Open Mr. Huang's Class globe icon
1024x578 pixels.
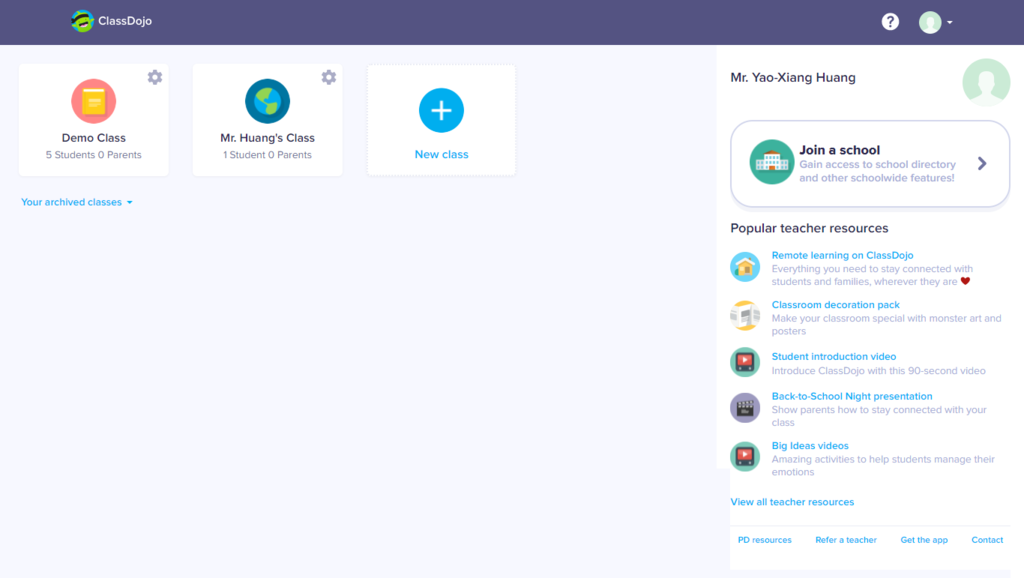(267, 101)
